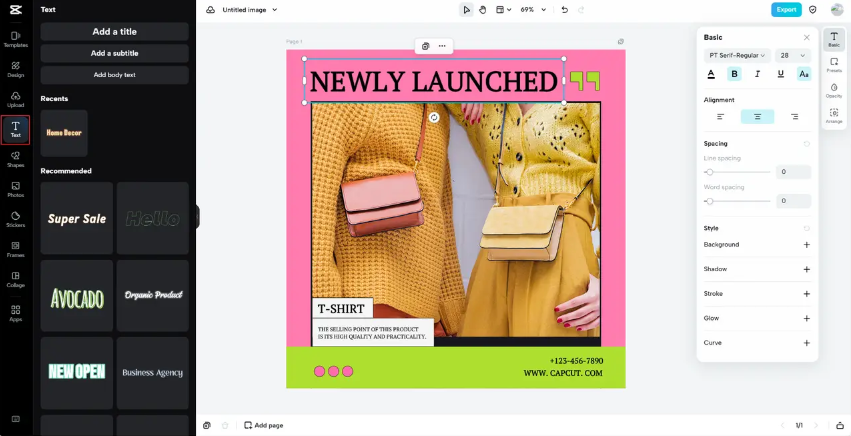
Task: Open the canvas layout resize dropdown
Action: coord(504,10)
